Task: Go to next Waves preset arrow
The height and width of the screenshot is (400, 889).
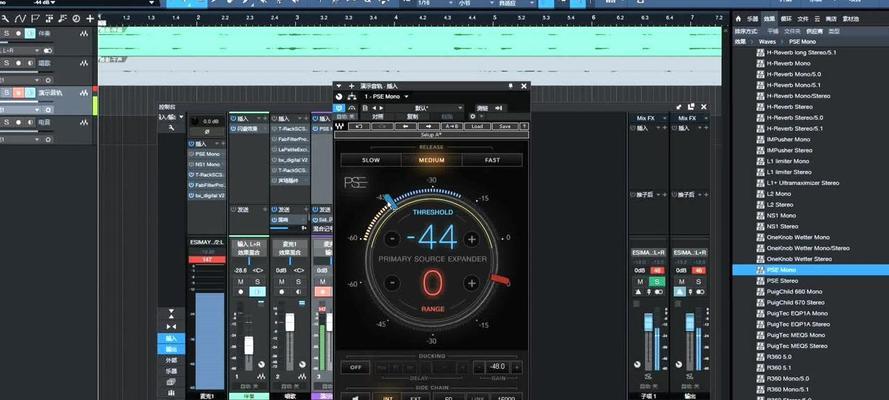Action: click(428, 126)
